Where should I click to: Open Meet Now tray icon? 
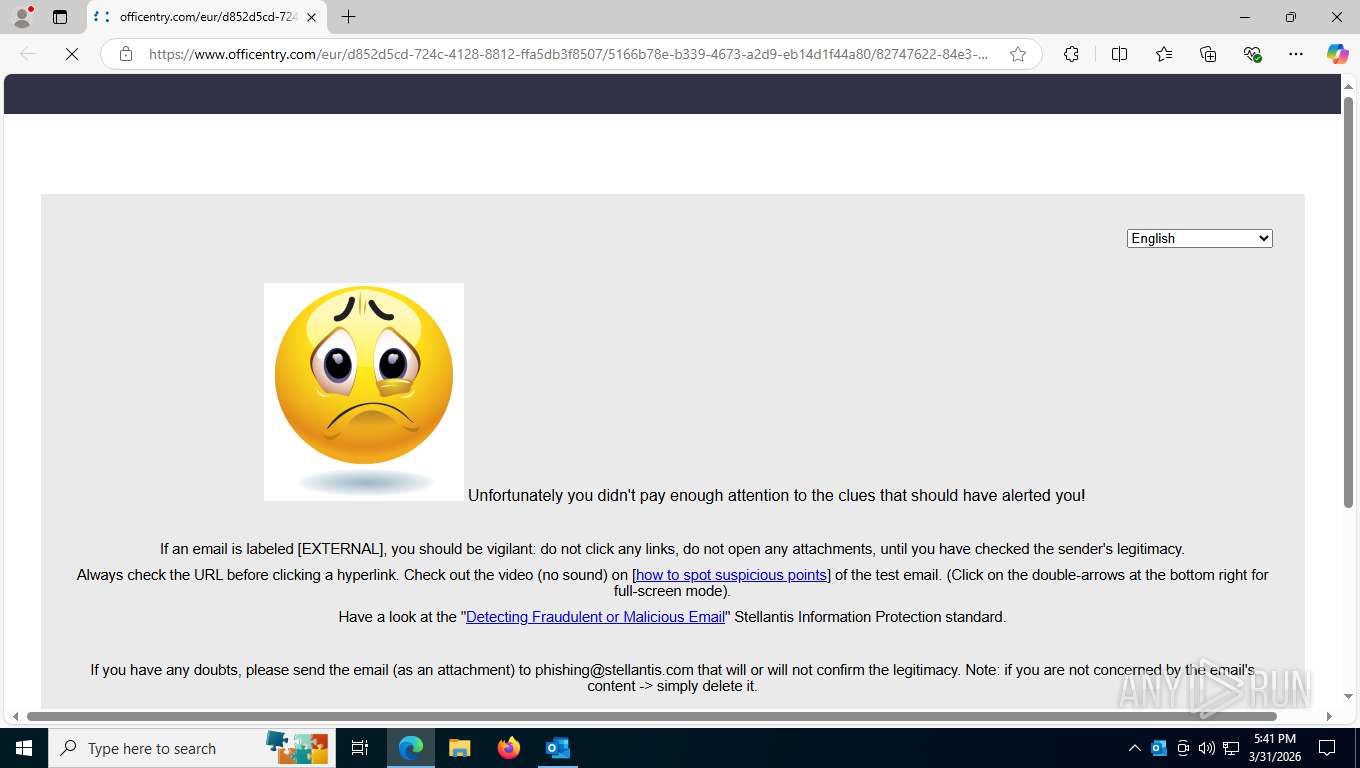pos(1183,748)
